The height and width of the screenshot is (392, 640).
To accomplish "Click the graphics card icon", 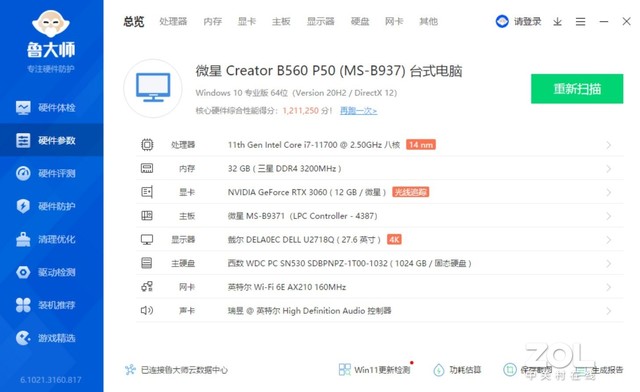I will tap(147, 192).
